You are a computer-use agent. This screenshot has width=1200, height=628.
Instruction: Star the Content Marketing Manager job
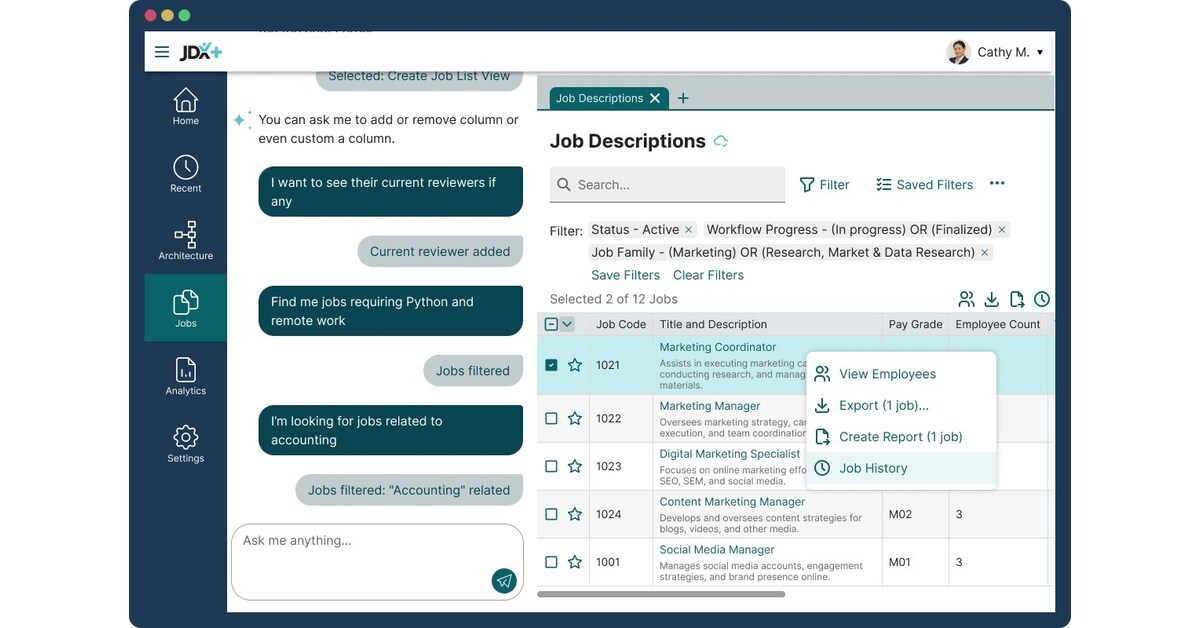(x=575, y=514)
